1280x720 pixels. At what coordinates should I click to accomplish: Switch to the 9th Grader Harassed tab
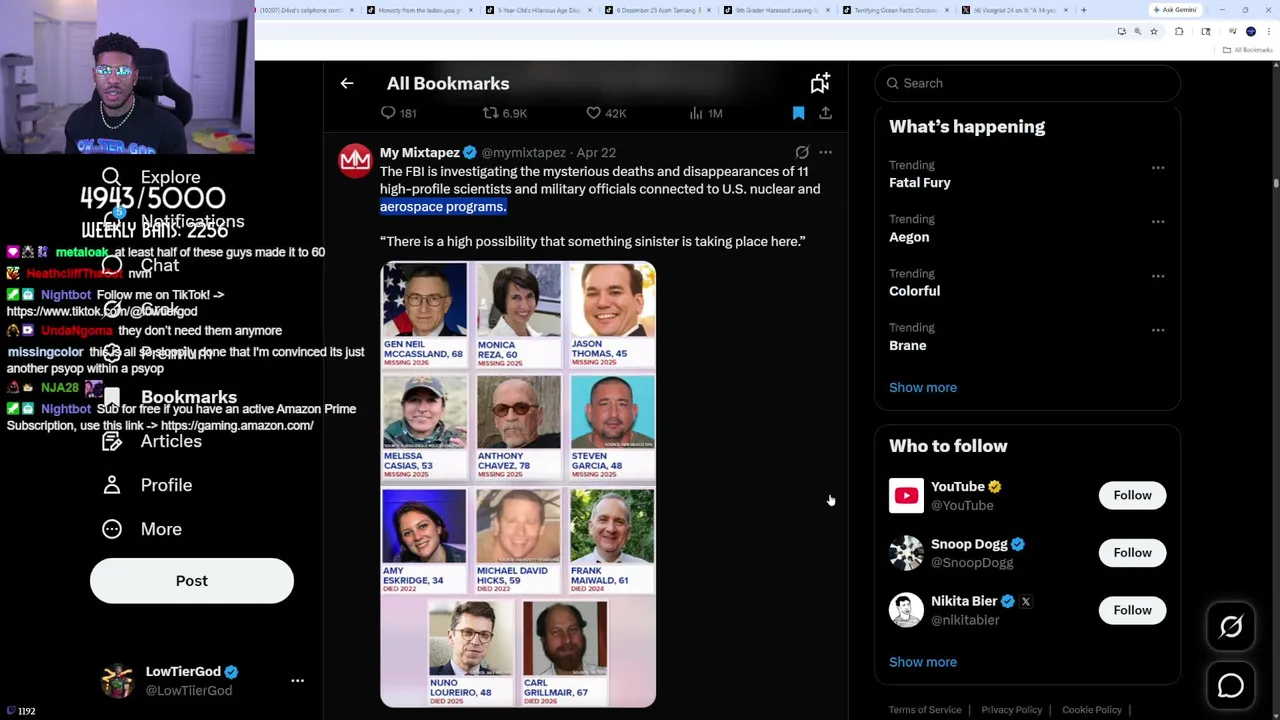pyautogui.click(x=777, y=10)
